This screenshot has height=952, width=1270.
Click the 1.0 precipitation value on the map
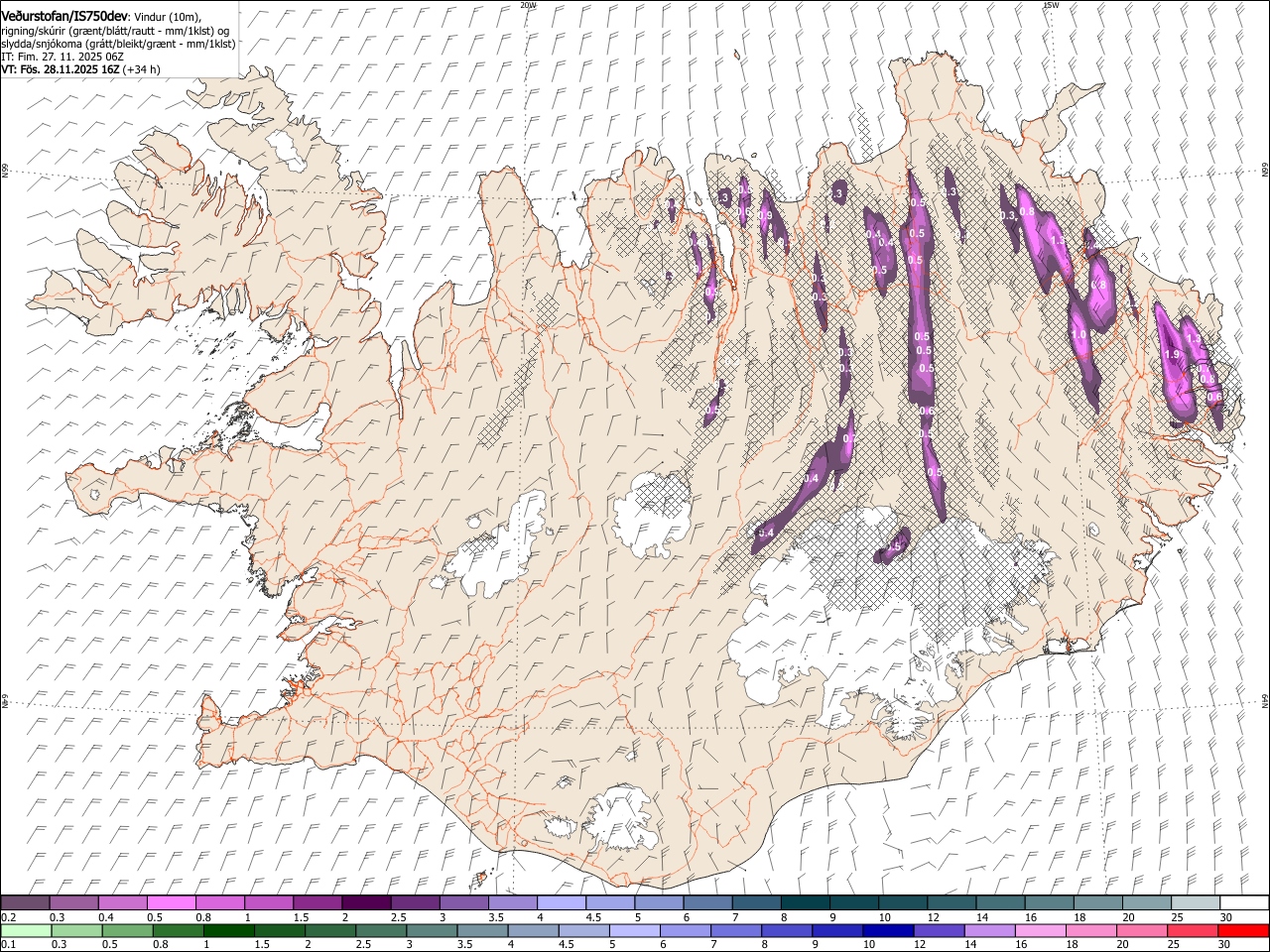(x=1079, y=335)
